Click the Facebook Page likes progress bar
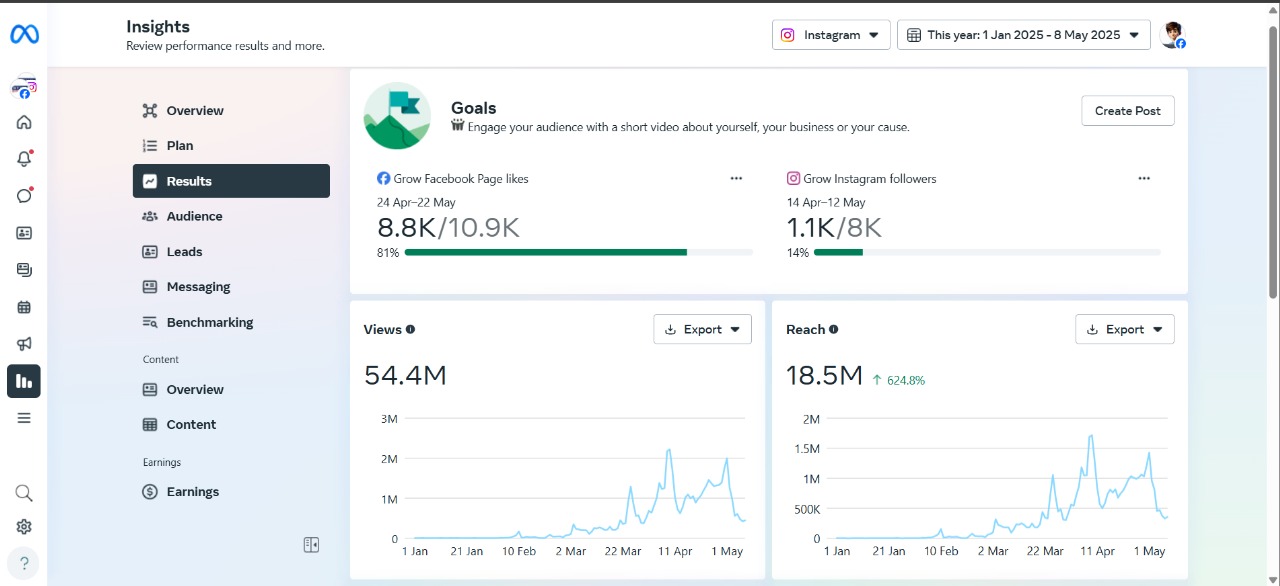The height and width of the screenshot is (586, 1280). click(578, 253)
